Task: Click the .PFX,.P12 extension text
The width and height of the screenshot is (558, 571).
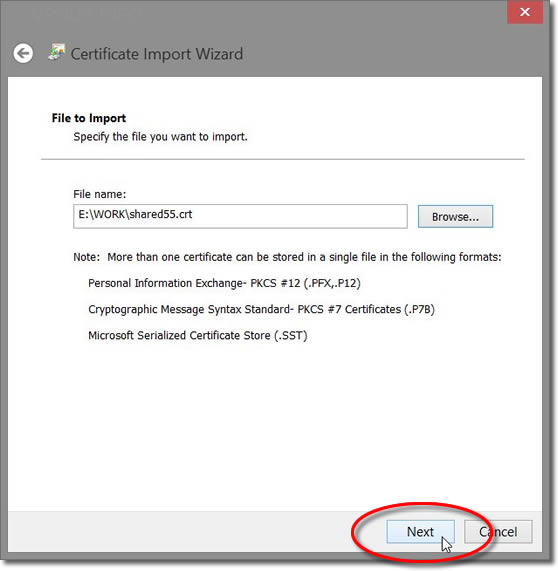Action: coord(332,283)
